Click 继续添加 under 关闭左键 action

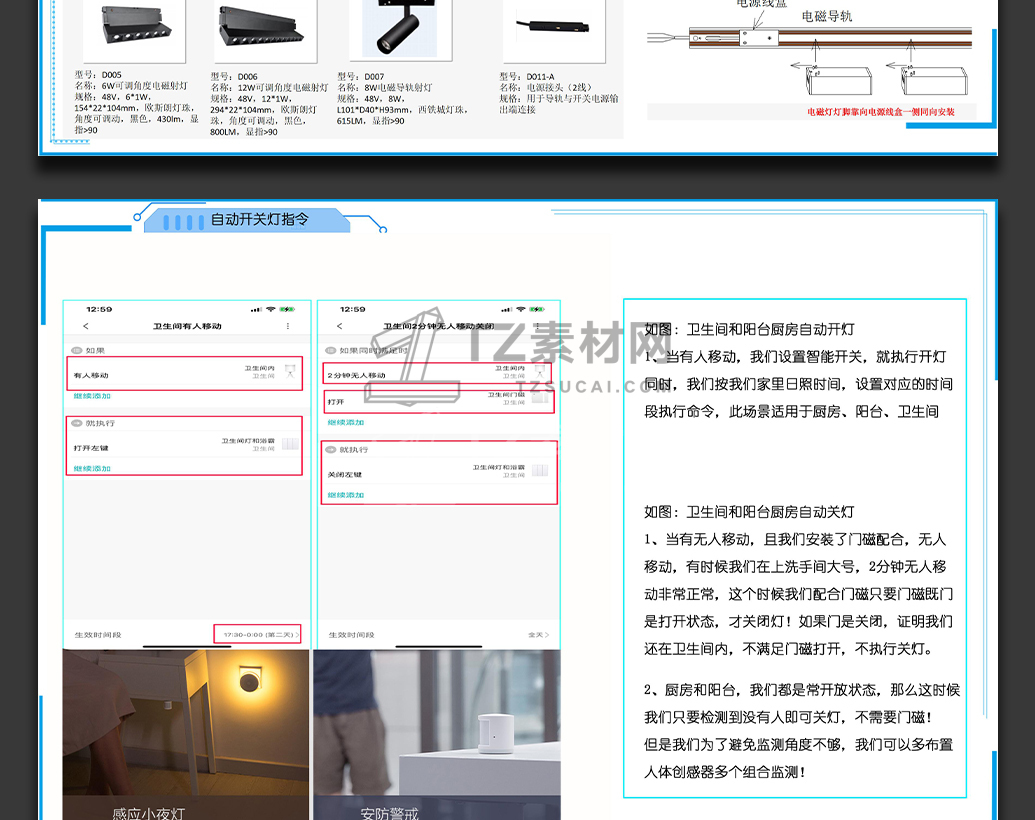345,495
